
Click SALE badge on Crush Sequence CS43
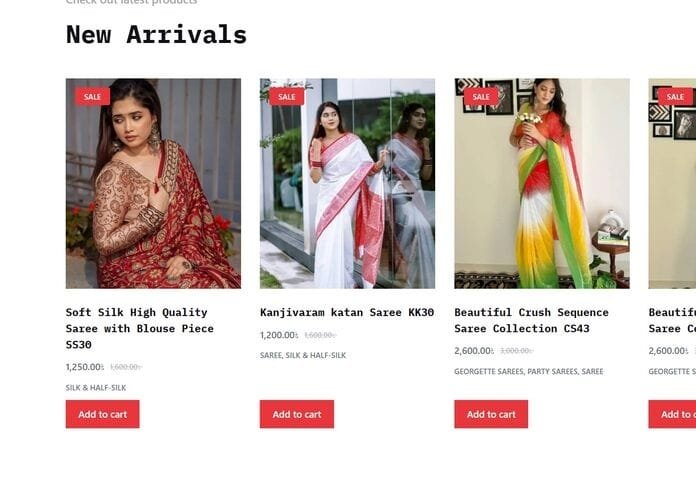(x=481, y=97)
